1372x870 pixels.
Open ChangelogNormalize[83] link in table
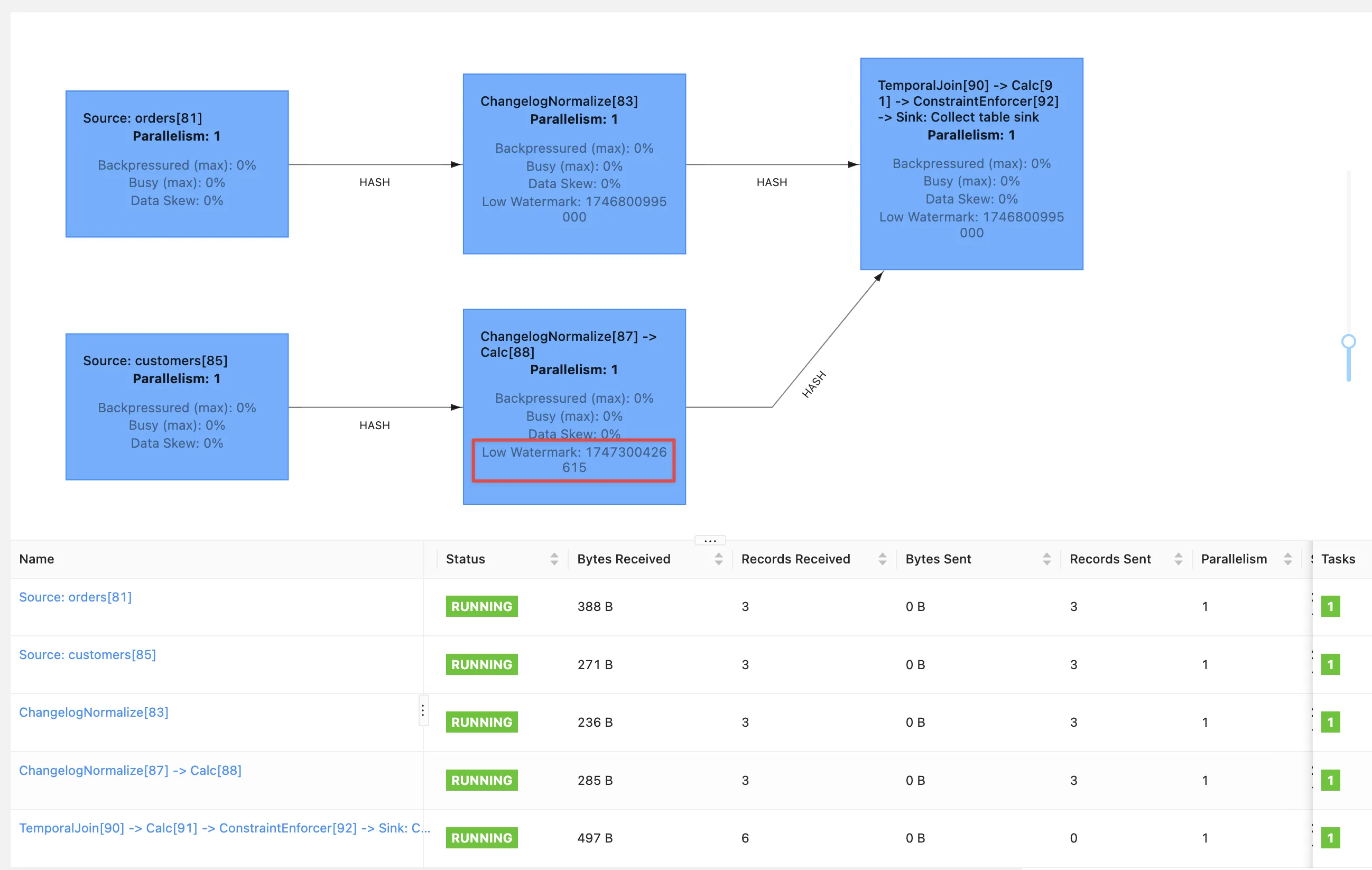(94, 712)
